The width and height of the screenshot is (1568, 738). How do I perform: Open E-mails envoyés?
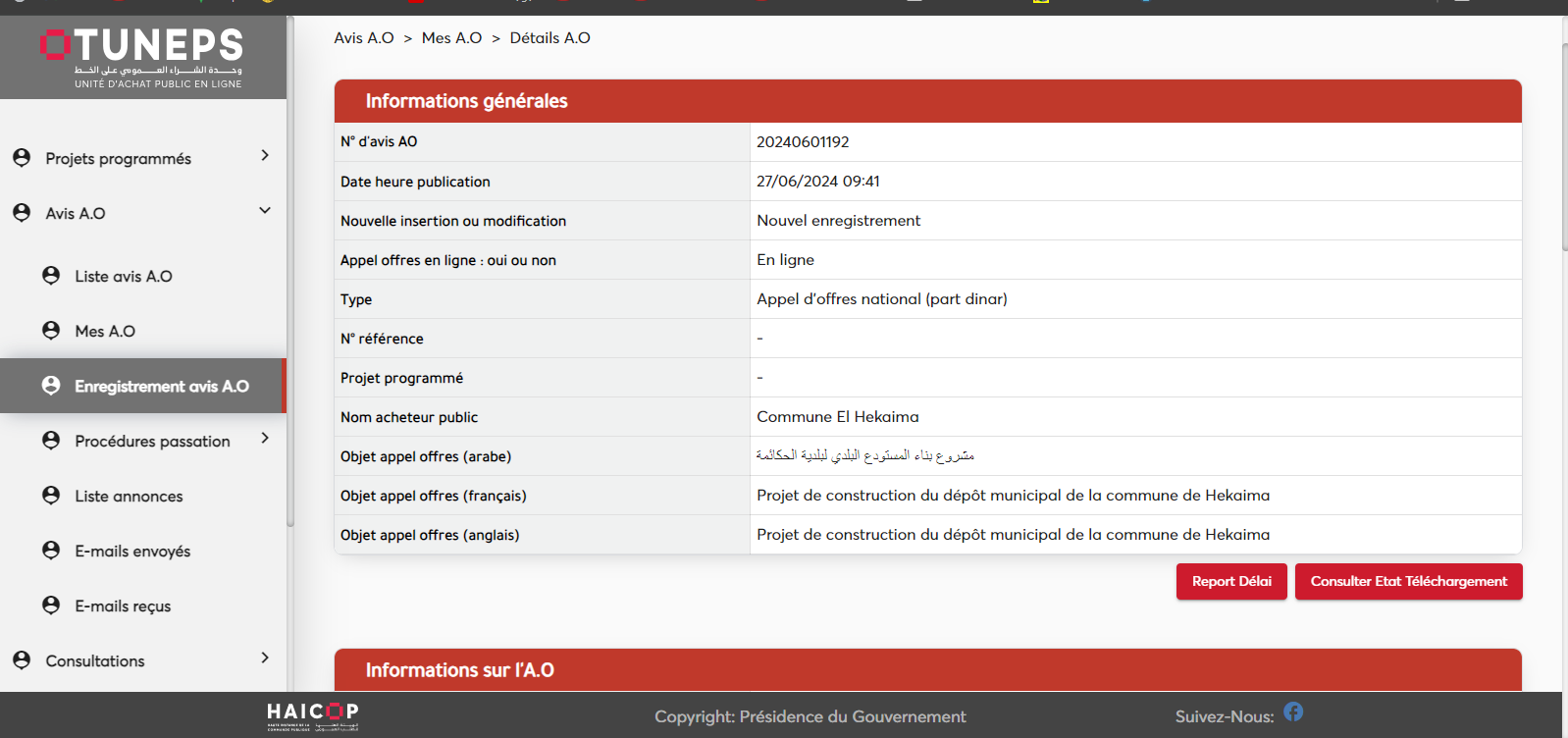(x=132, y=552)
